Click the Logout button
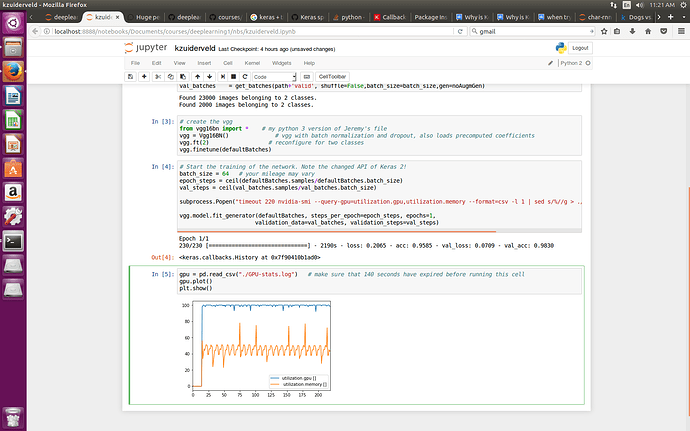Screen dimensions: 690x431 click(x=580, y=48)
